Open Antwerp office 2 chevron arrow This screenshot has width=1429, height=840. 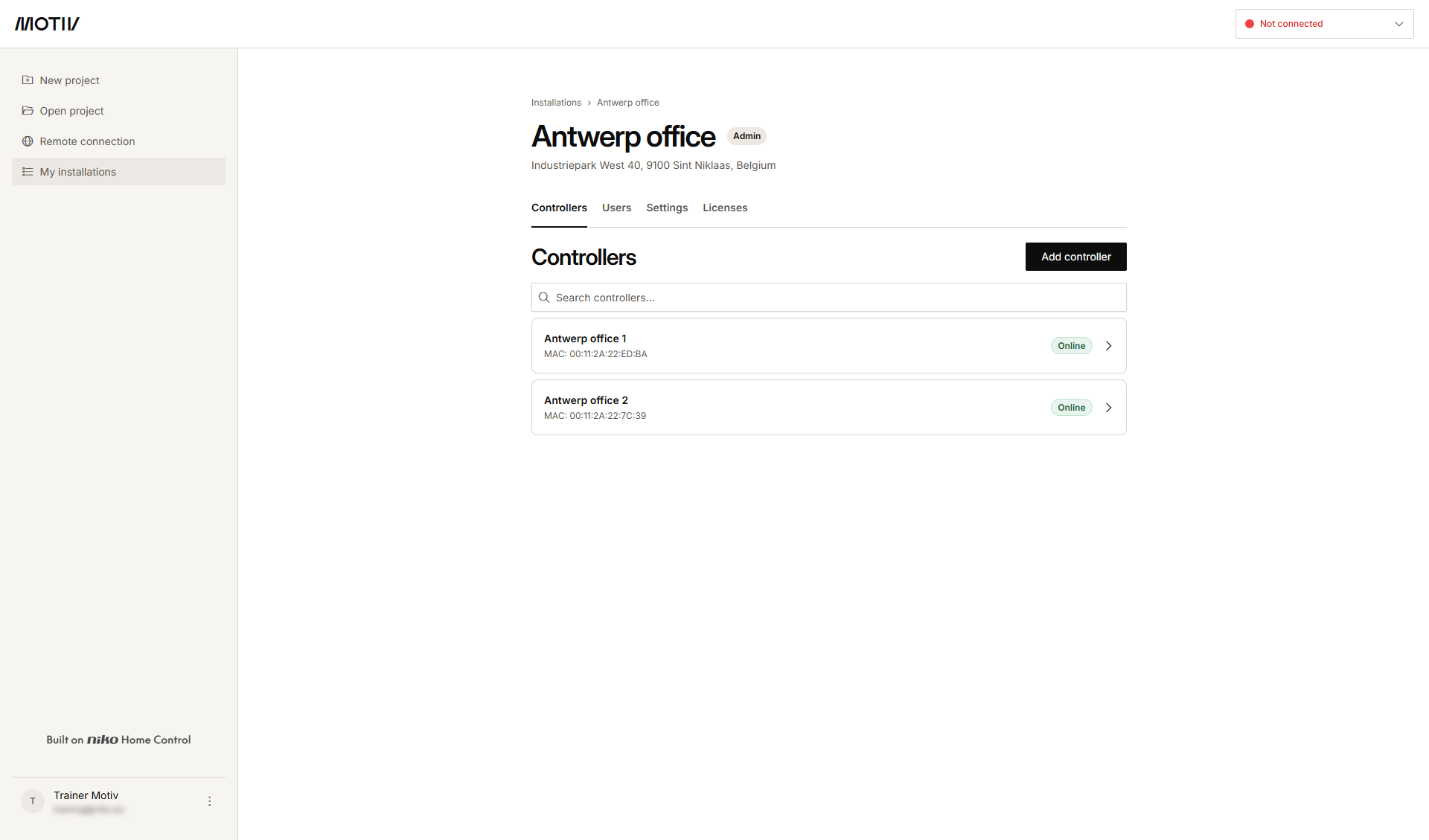pos(1108,408)
